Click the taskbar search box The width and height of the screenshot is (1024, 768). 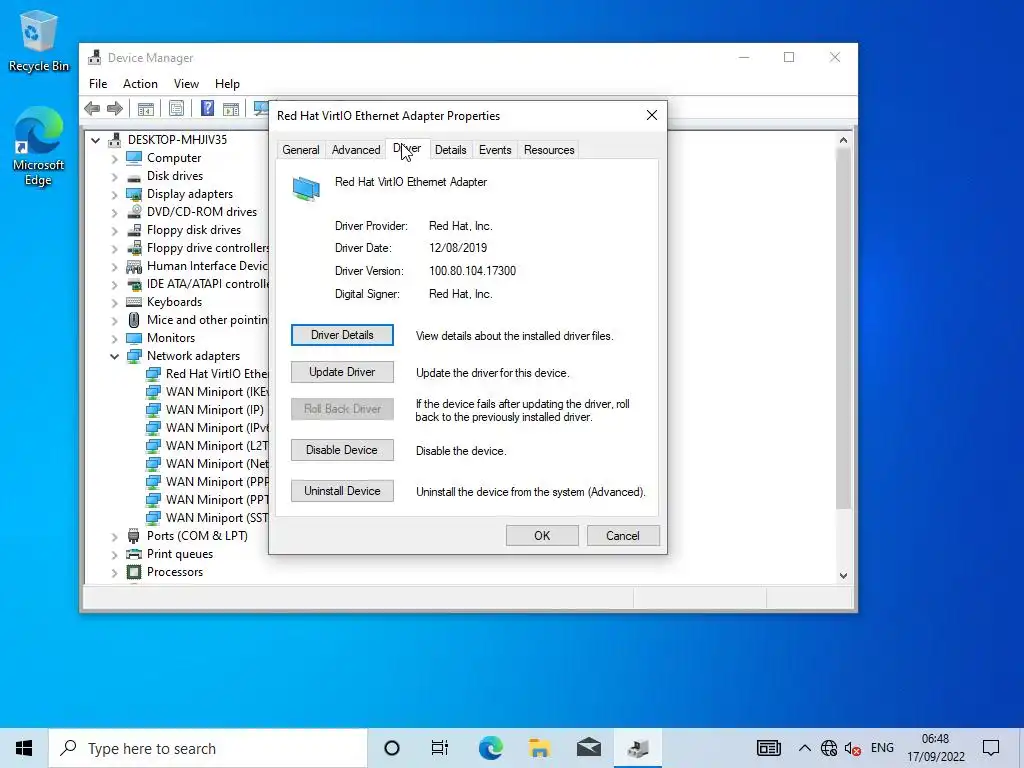click(208, 748)
